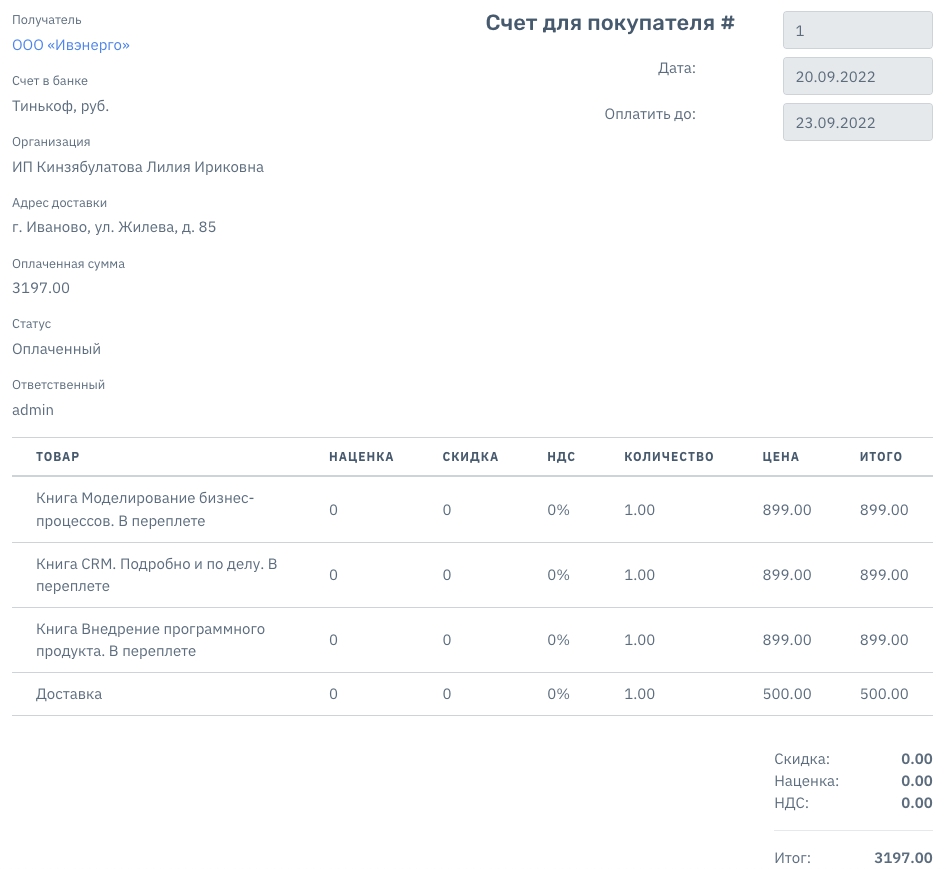The height and width of the screenshot is (869, 946).
Task: Open the ООО «Ивэнерго» recipient link
Action: click(x=71, y=45)
